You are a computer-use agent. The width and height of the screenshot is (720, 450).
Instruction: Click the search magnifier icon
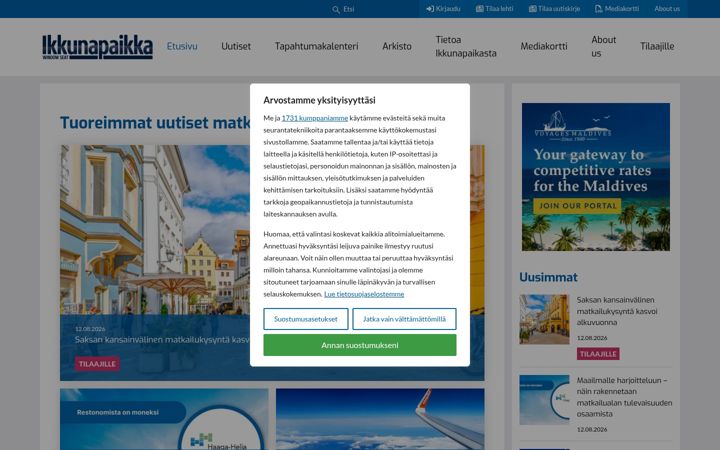coord(336,9)
